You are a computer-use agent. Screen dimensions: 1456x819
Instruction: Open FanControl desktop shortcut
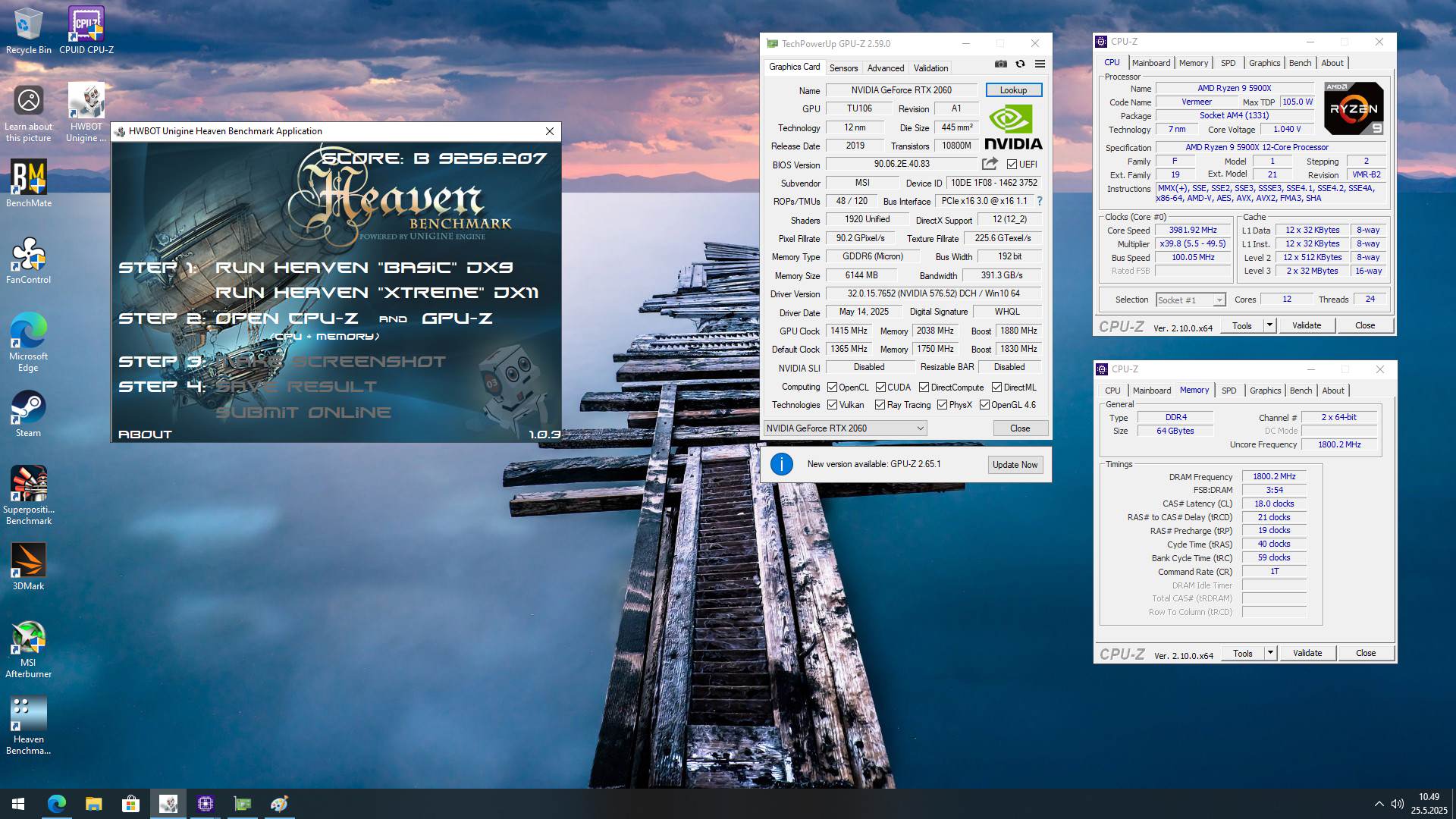pyautogui.click(x=28, y=260)
